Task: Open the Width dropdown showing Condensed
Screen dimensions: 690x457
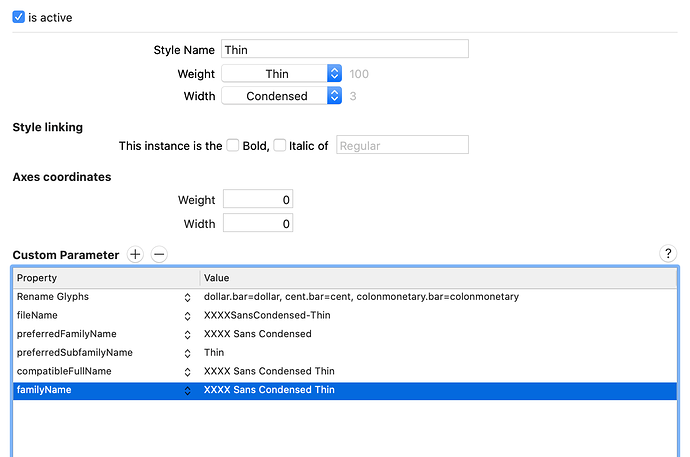Action: [282, 95]
